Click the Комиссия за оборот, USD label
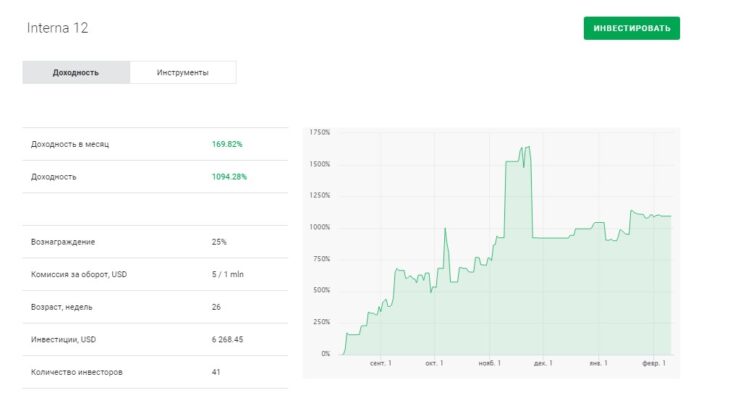Screen dimensions: 730x398 [x=79, y=275]
